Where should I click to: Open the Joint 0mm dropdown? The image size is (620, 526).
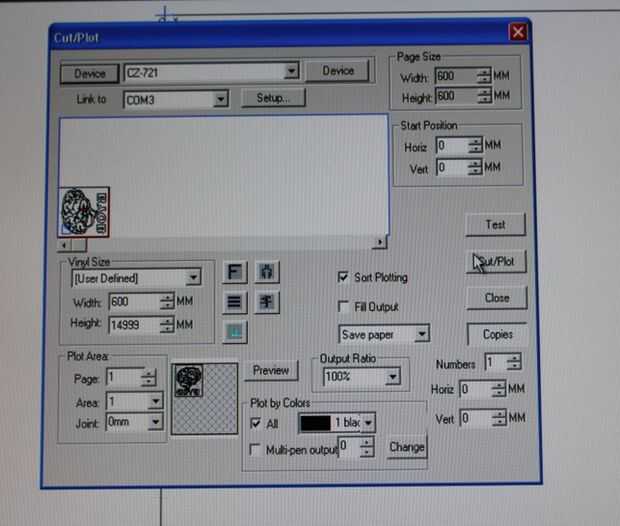pos(155,422)
